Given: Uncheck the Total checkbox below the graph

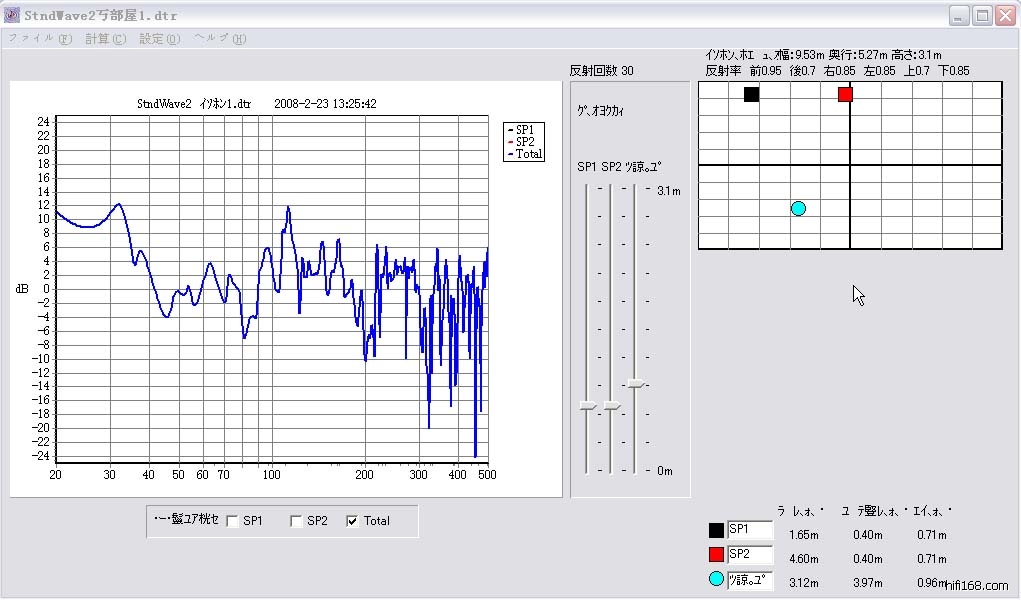Looking at the screenshot, I should 353,521.
